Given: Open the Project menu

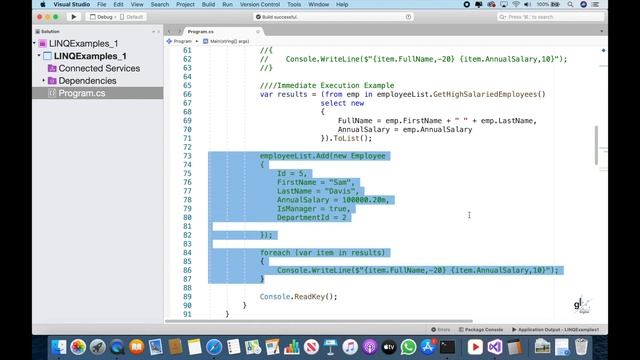Looking at the screenshot, I should click(185, 4).
